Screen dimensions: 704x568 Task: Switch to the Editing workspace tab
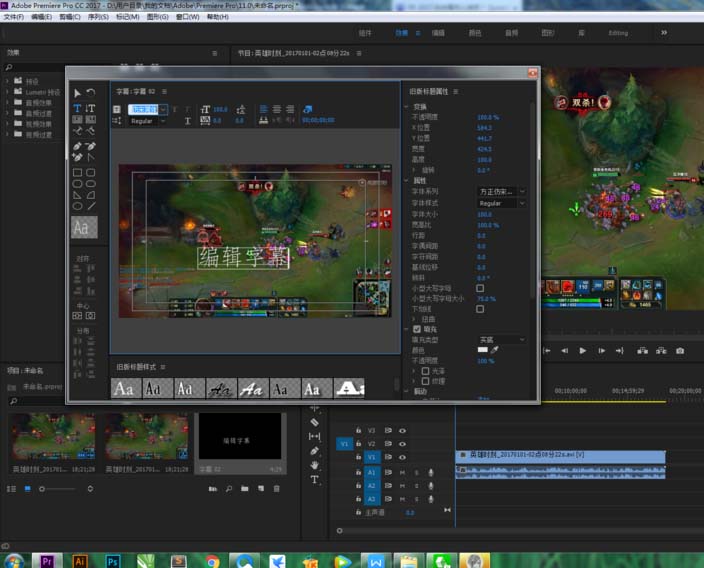(x=618, y=33)
